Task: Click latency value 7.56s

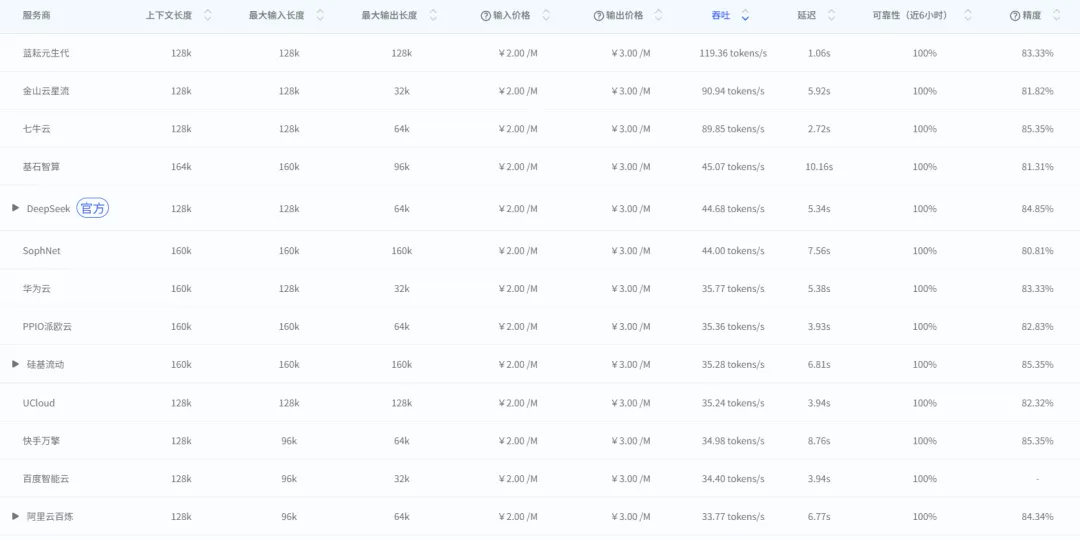Action: coord(819,251)
